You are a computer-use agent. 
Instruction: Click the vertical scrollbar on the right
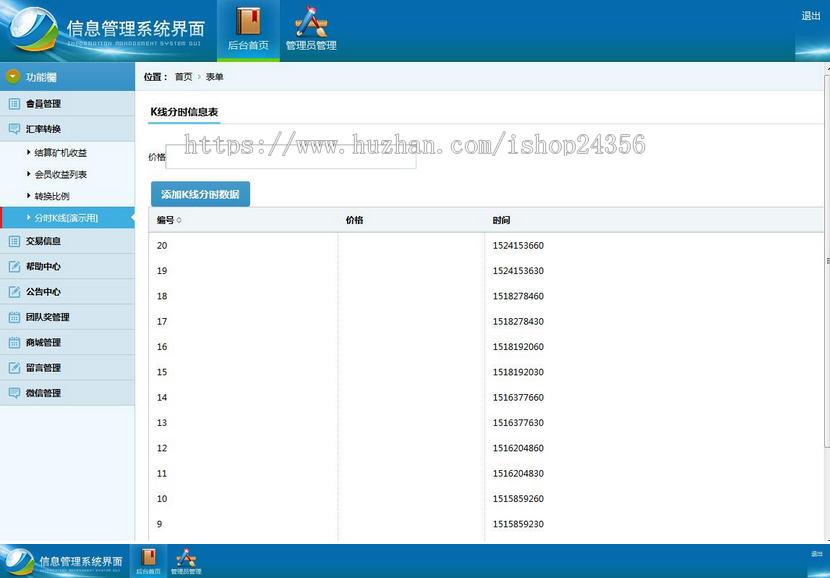[x=827, y=259]
